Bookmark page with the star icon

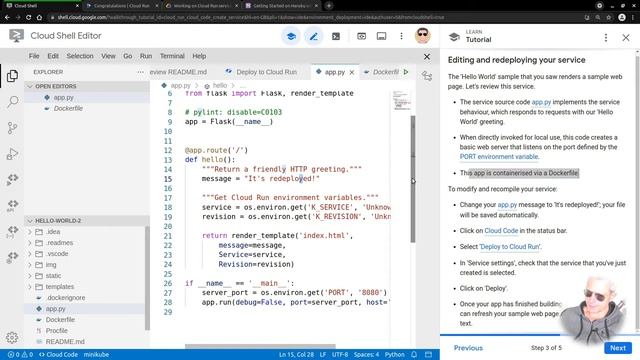tap(609, 18)
